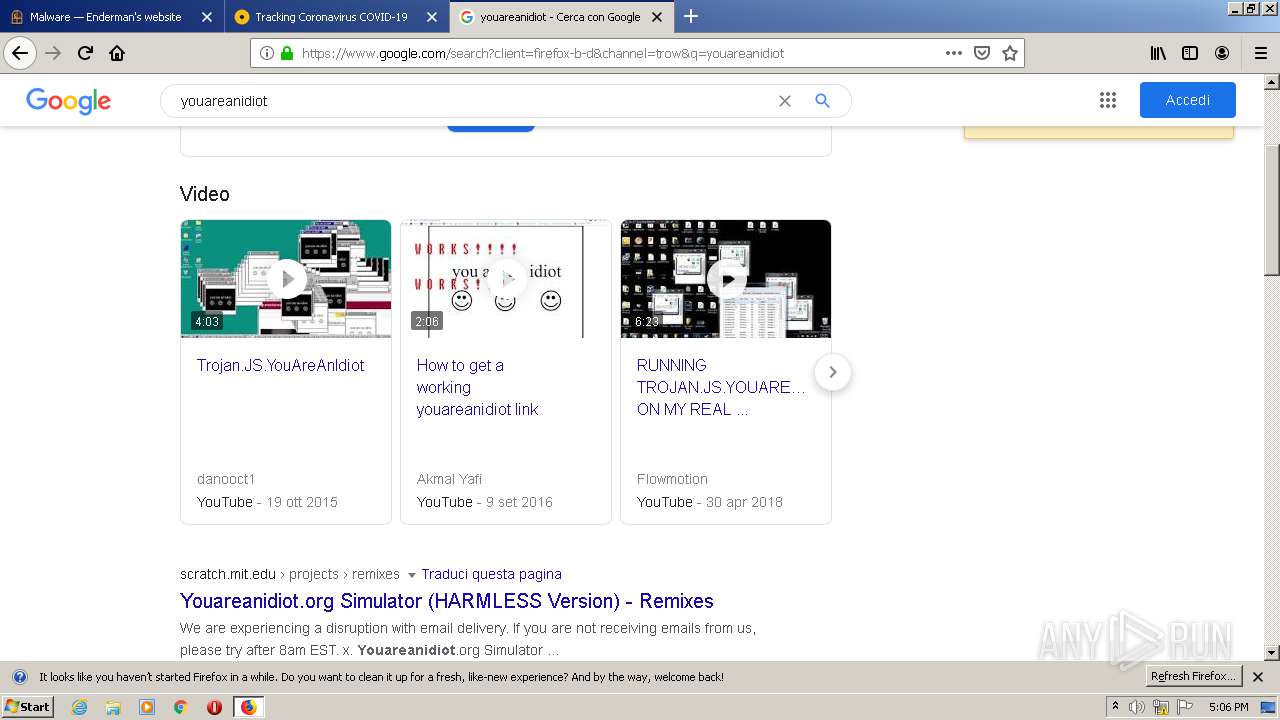Open Internet Explorer from the taskbar
Screen dimensions: 1280x720
pos(79,707)
